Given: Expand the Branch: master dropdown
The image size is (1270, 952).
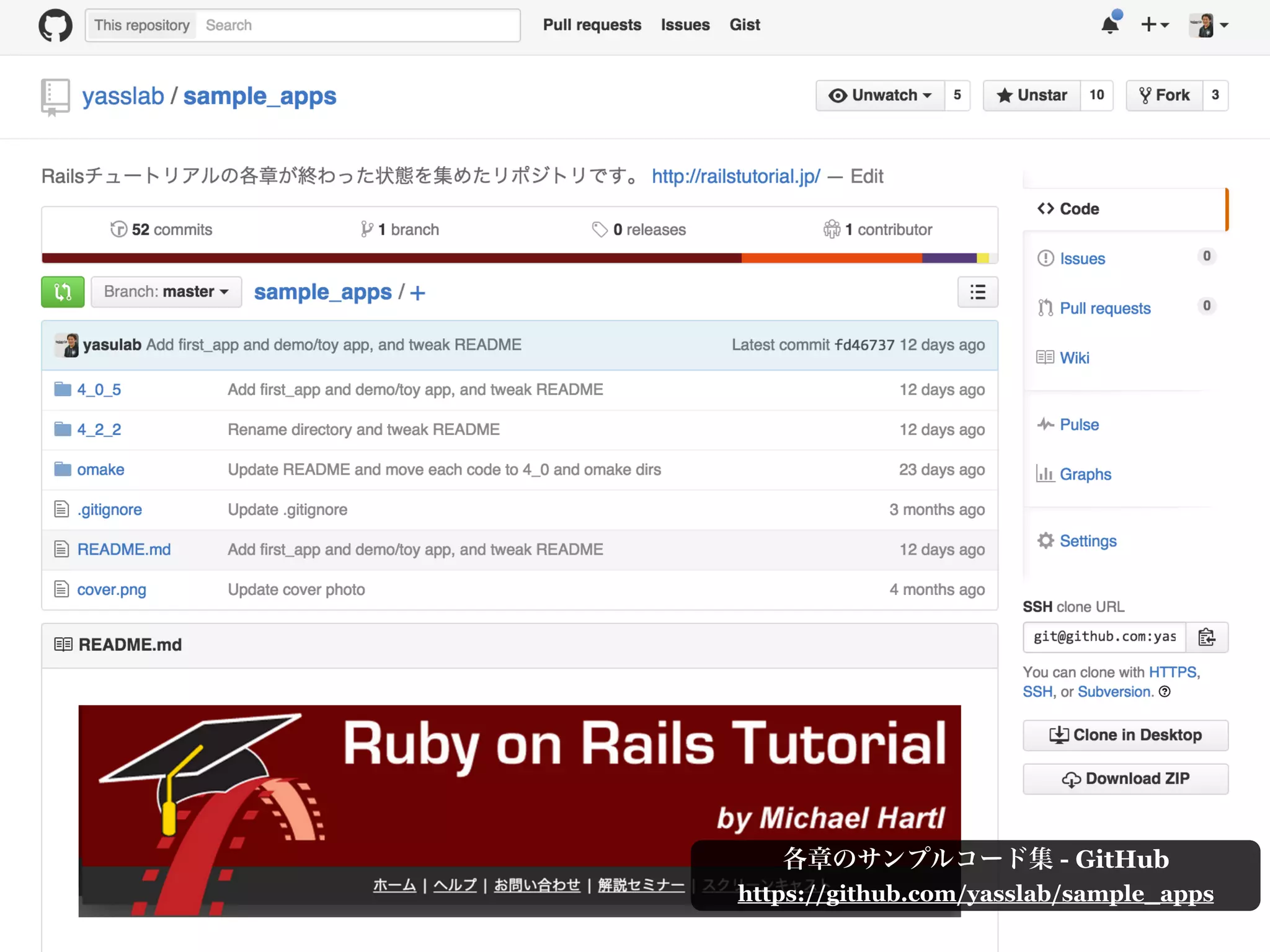Looking at the screenshot, I should click(166, 292).
